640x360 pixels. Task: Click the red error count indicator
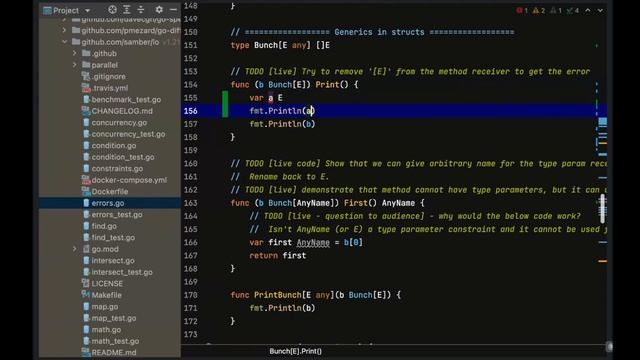[x=522, y=10]
